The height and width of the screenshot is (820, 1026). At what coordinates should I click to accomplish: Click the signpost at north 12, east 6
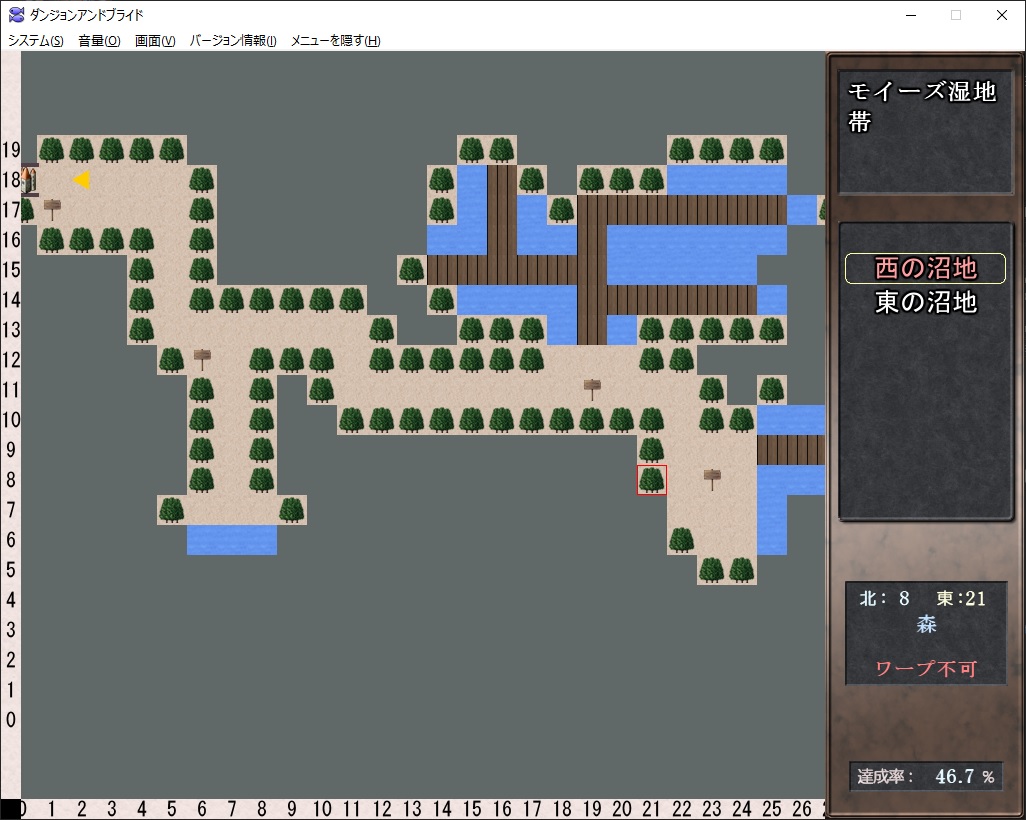pyautogui.click(x=202, y=359)
